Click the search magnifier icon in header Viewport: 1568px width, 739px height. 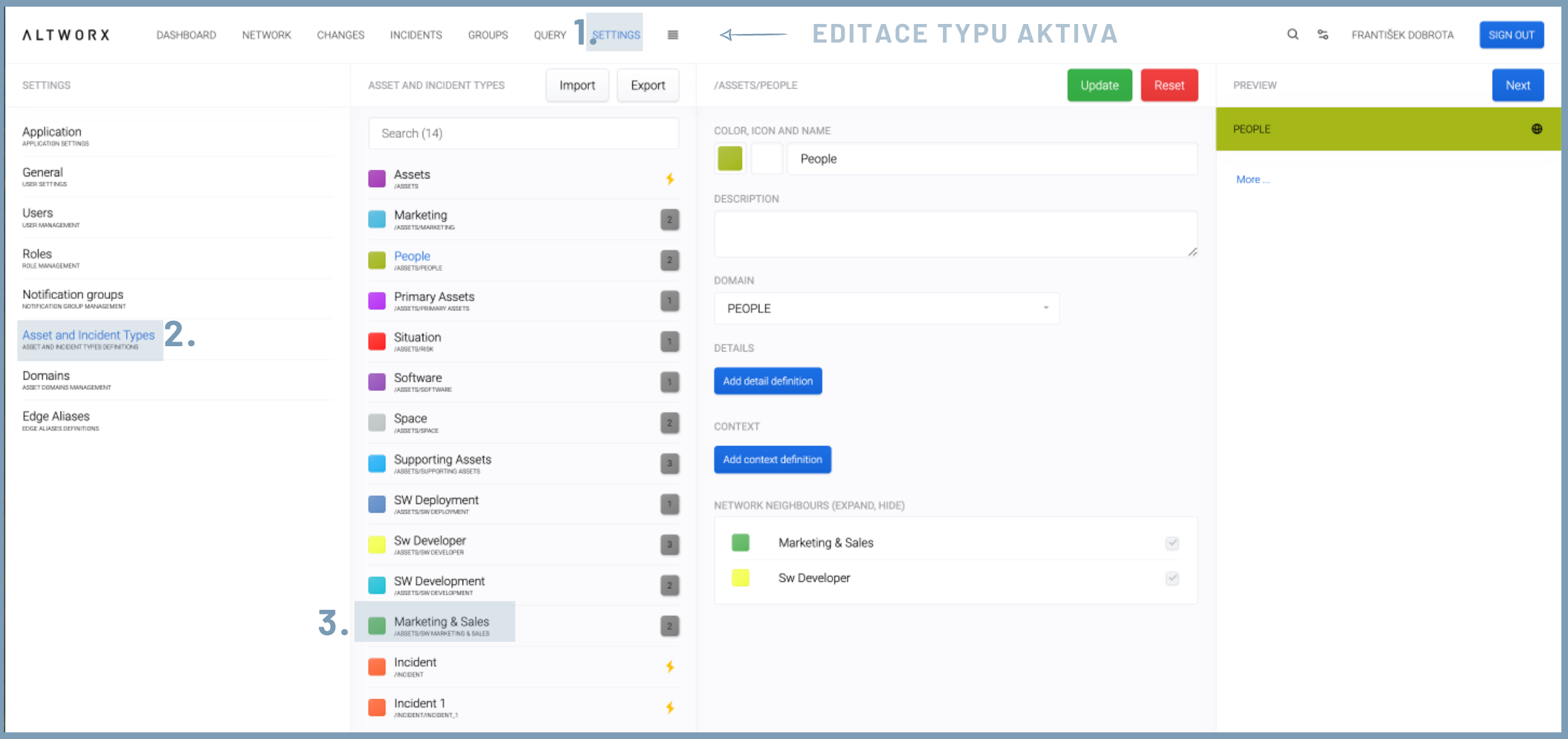click(x=1292, y=34)
